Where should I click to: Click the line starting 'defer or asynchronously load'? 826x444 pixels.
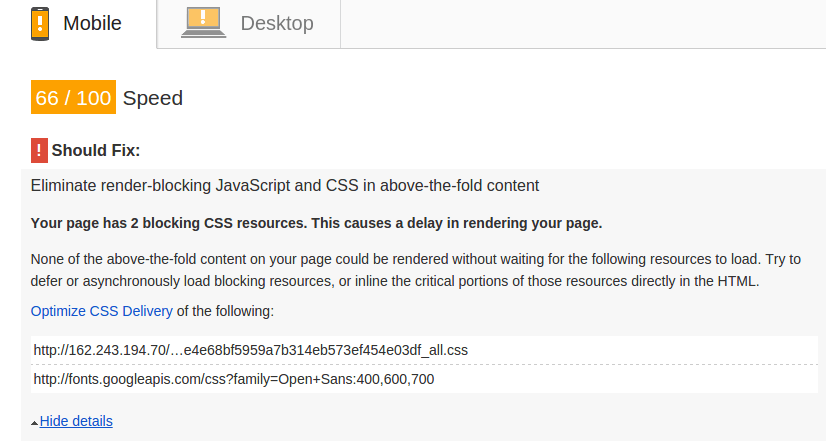395,281
